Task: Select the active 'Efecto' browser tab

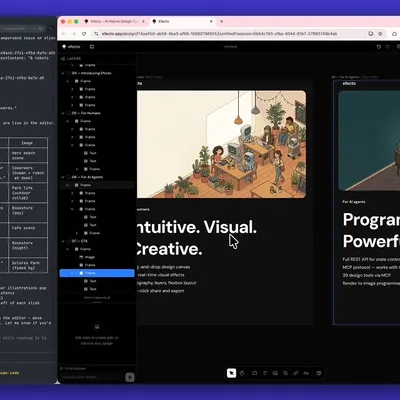Action: (x=183, y=21)
